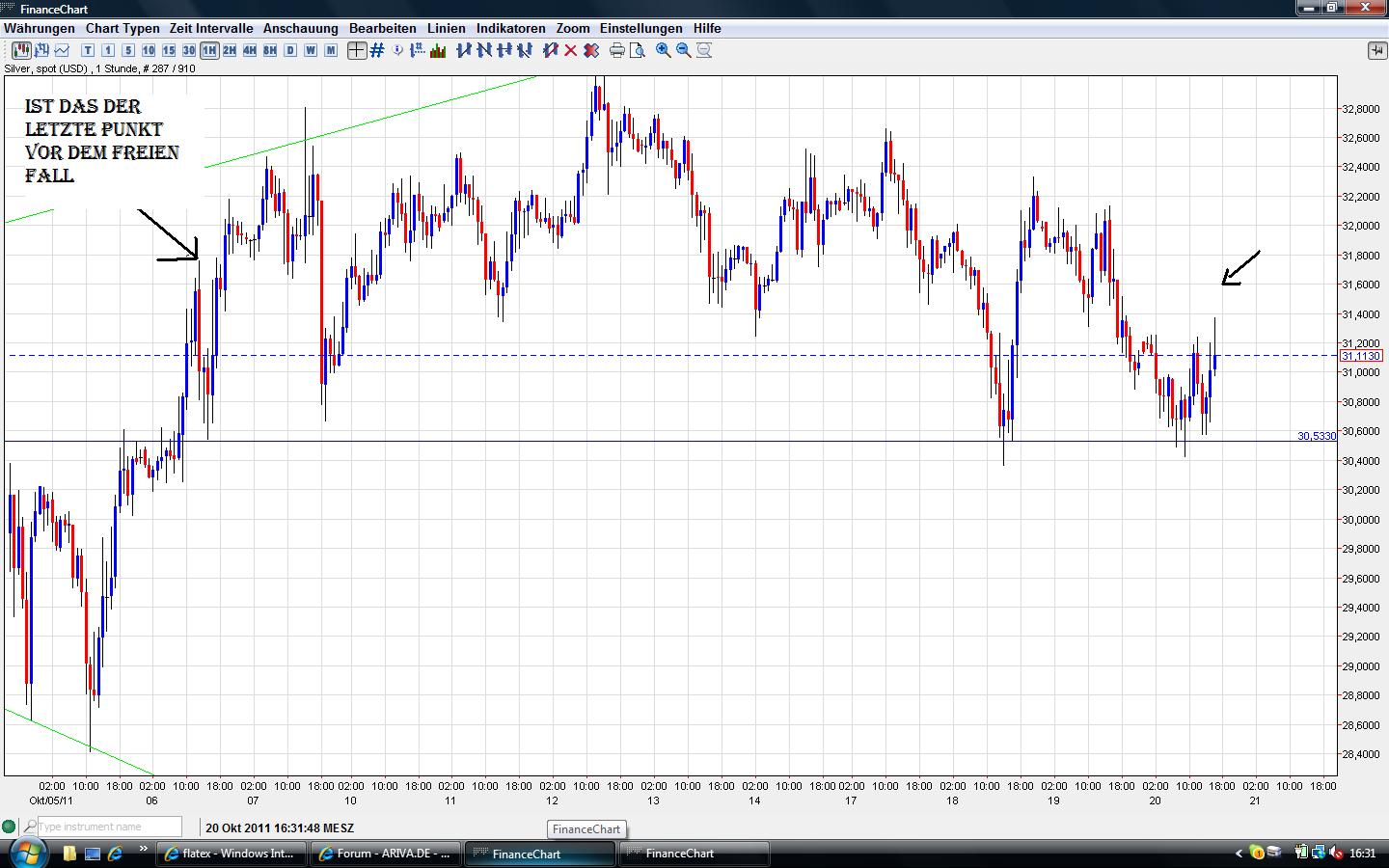Switch to the line chart type icon
The image size is (1389, 868).
tap(62, 50)
